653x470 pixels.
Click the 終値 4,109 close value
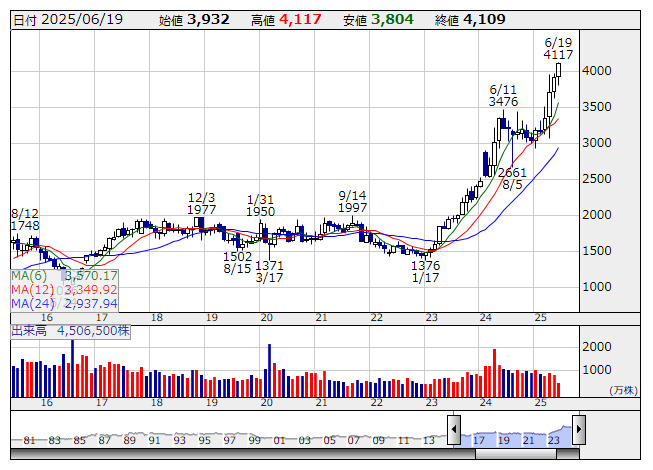470,20
